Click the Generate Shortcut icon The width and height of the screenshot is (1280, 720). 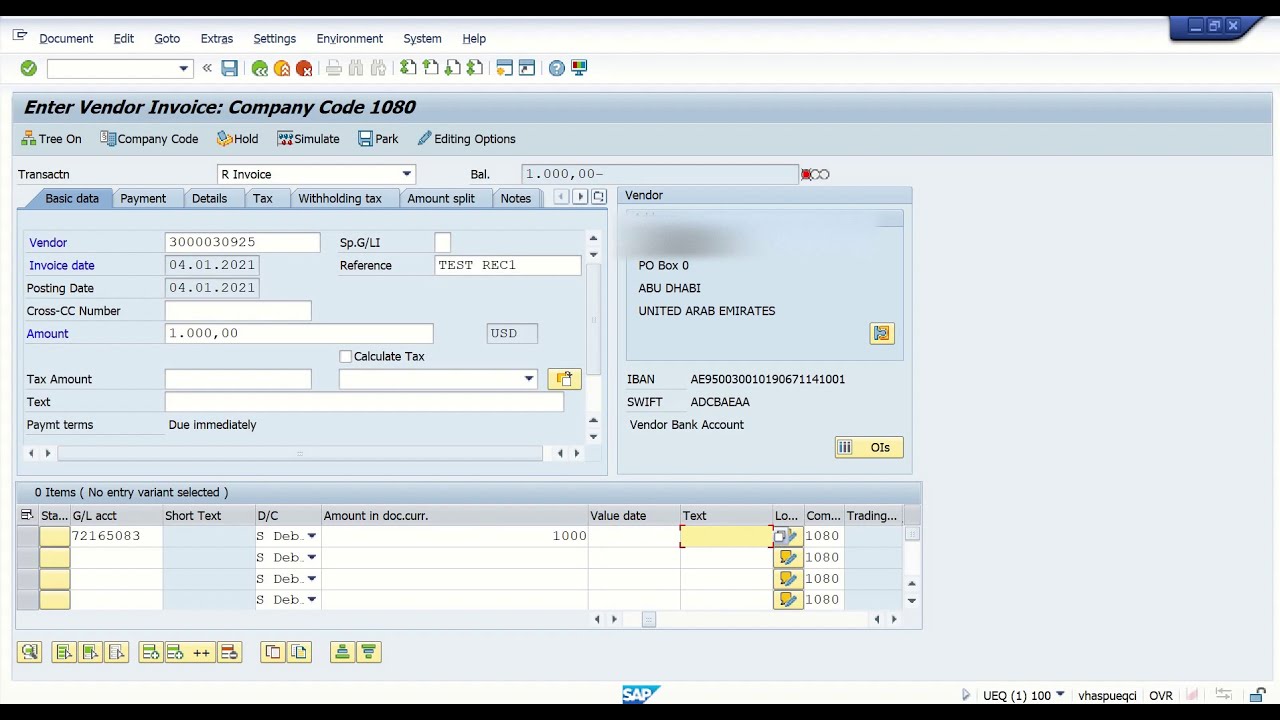pos(527,68)
